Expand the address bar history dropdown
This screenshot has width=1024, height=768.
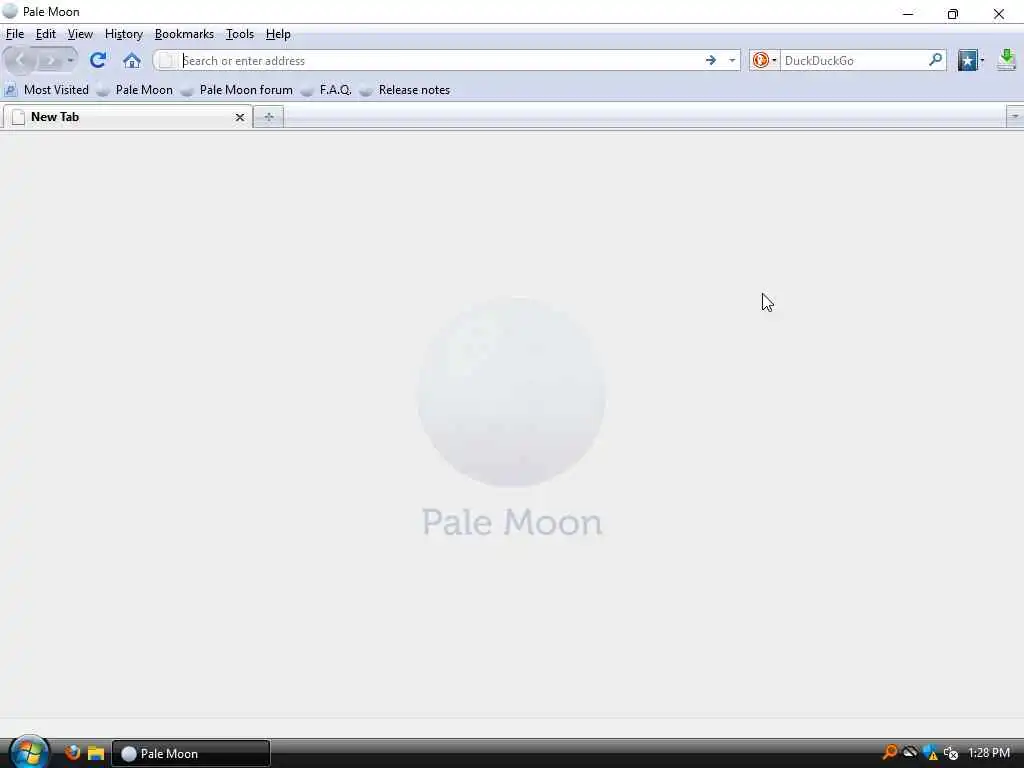pos(732,61)
